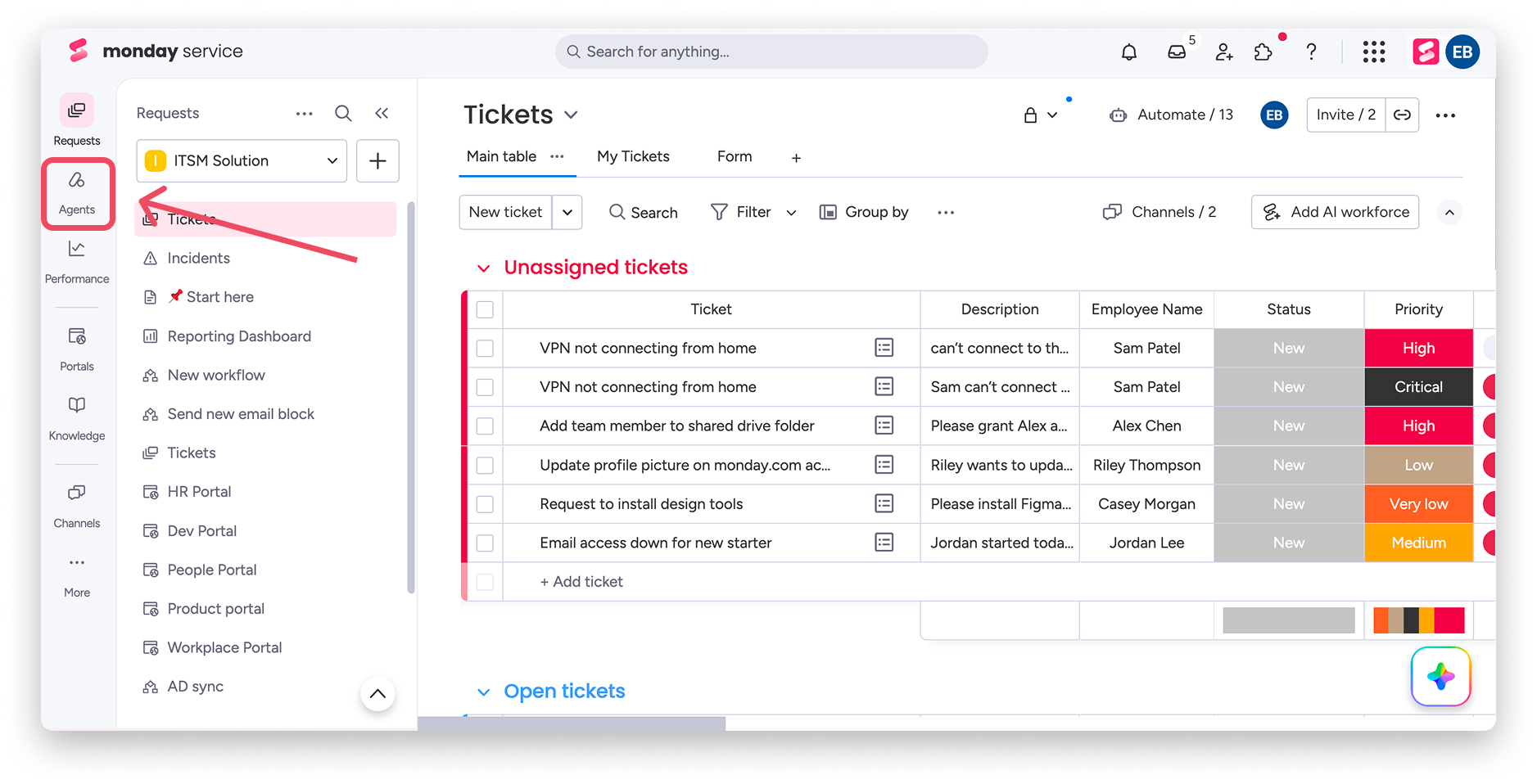Click the round up-arrow button in sidebar
This screenshot has height=784, width=1537.
377,694
